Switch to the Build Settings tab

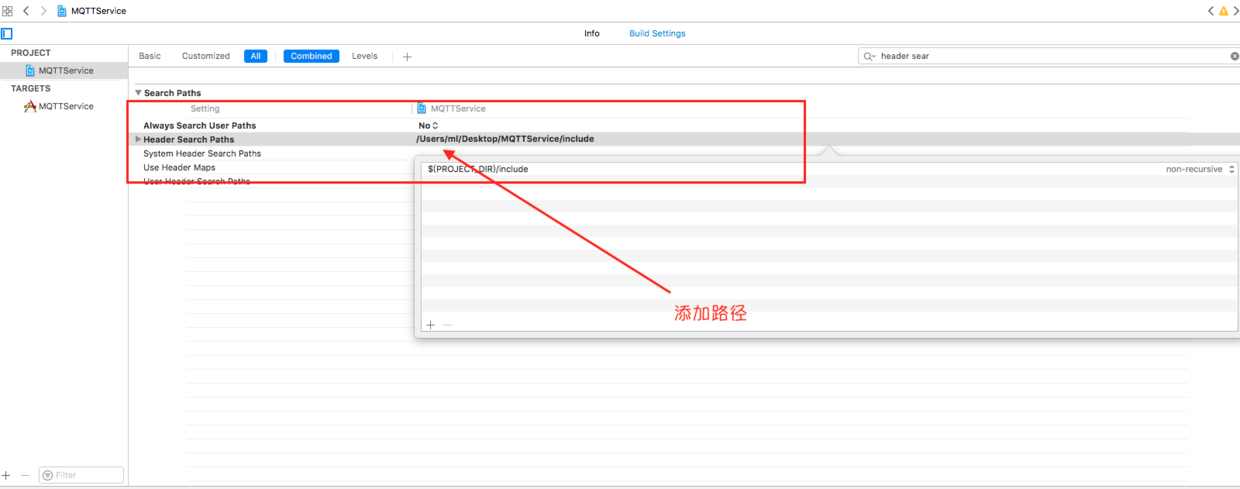[657, 33]
